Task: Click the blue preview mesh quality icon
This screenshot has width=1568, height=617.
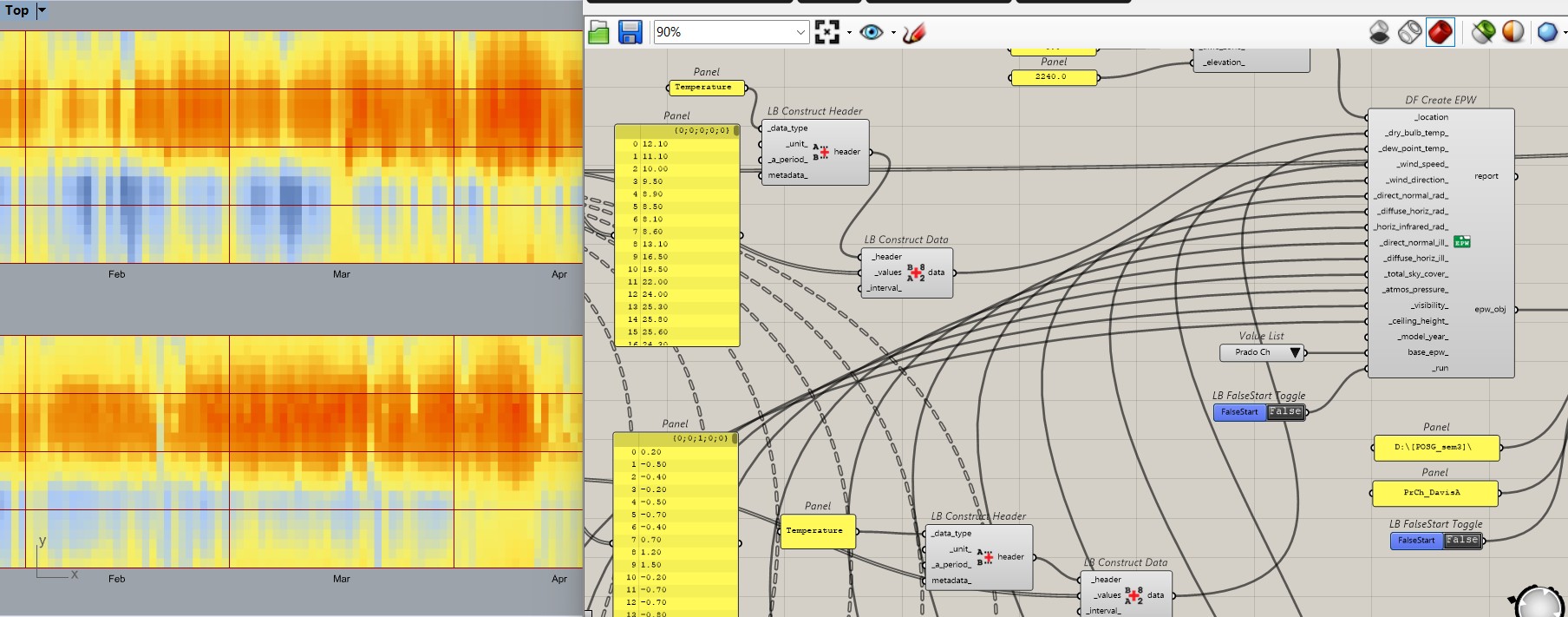Action: click(1546, 33)
